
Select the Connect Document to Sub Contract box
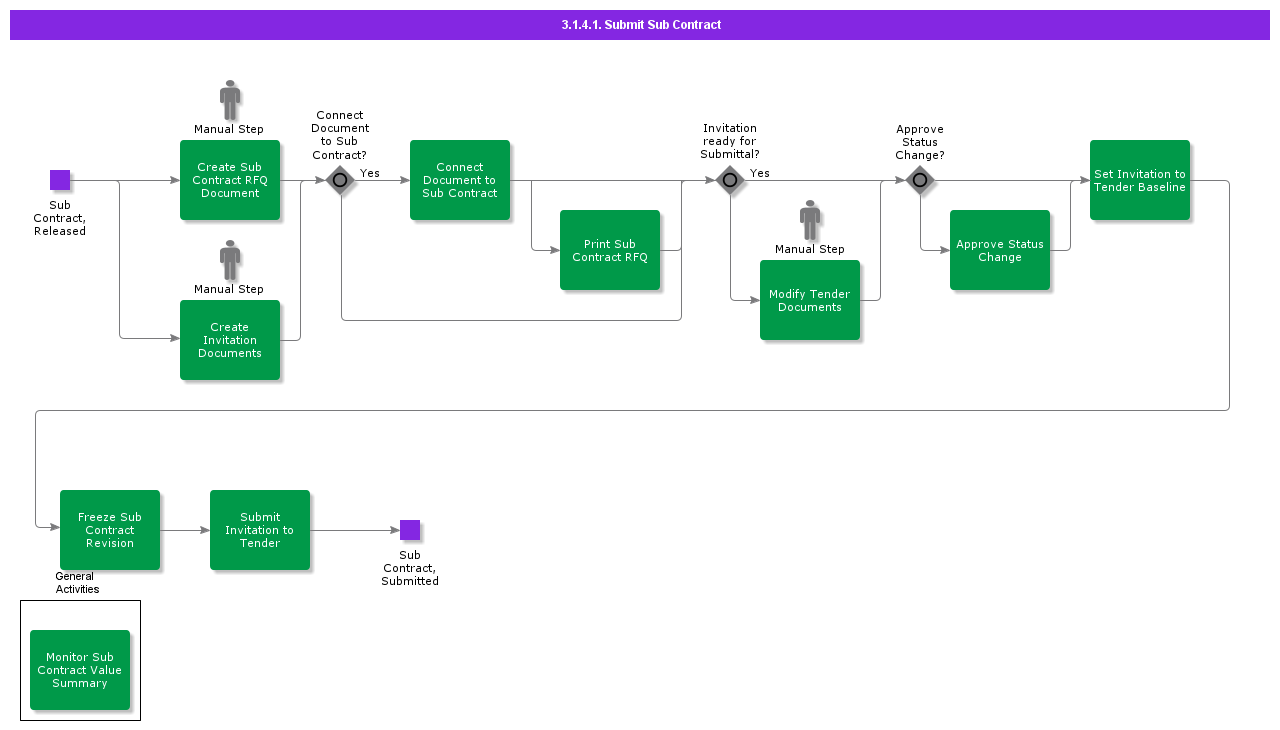coord(460,180)
